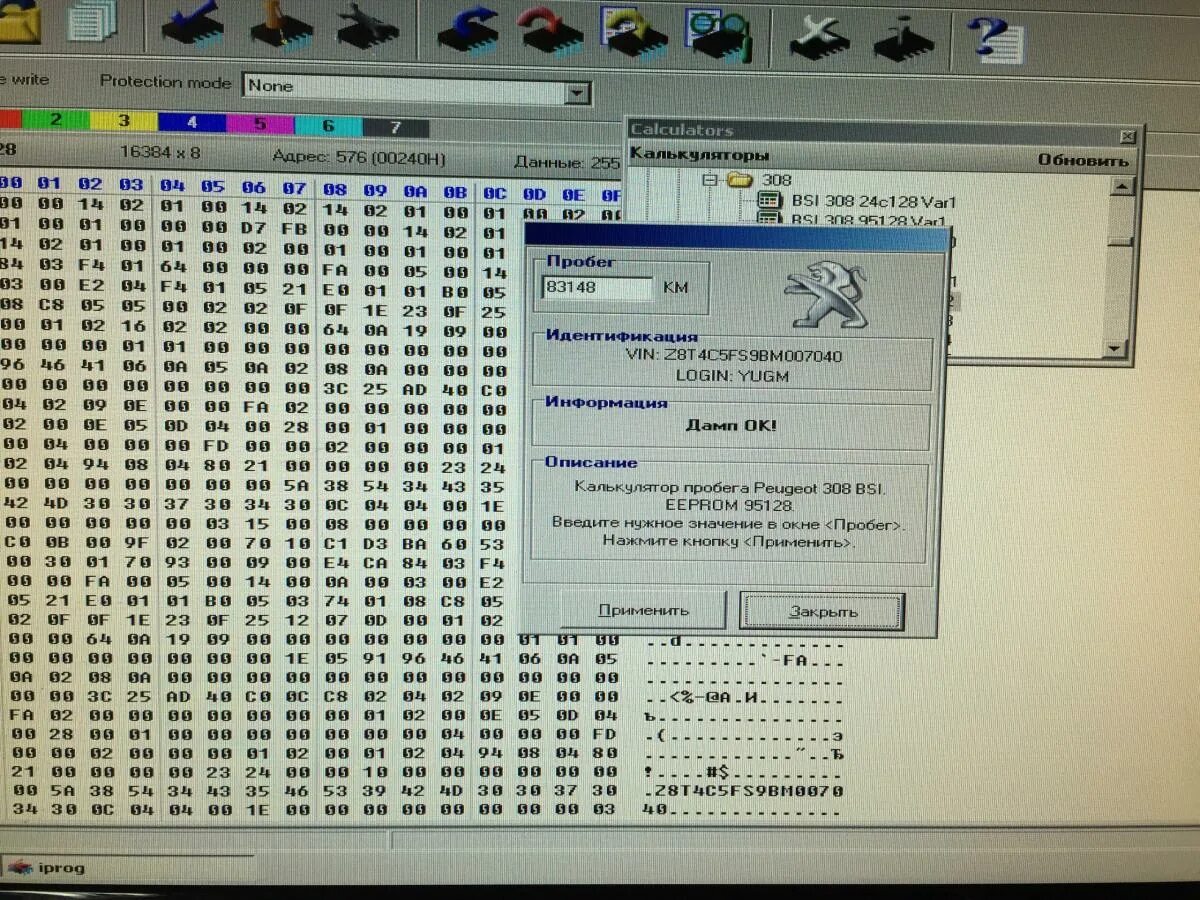1200x900 pixels.
Task: Click ASCII text .Z8T4C5FS9BM0070
Action: click(x=743, y=792)
